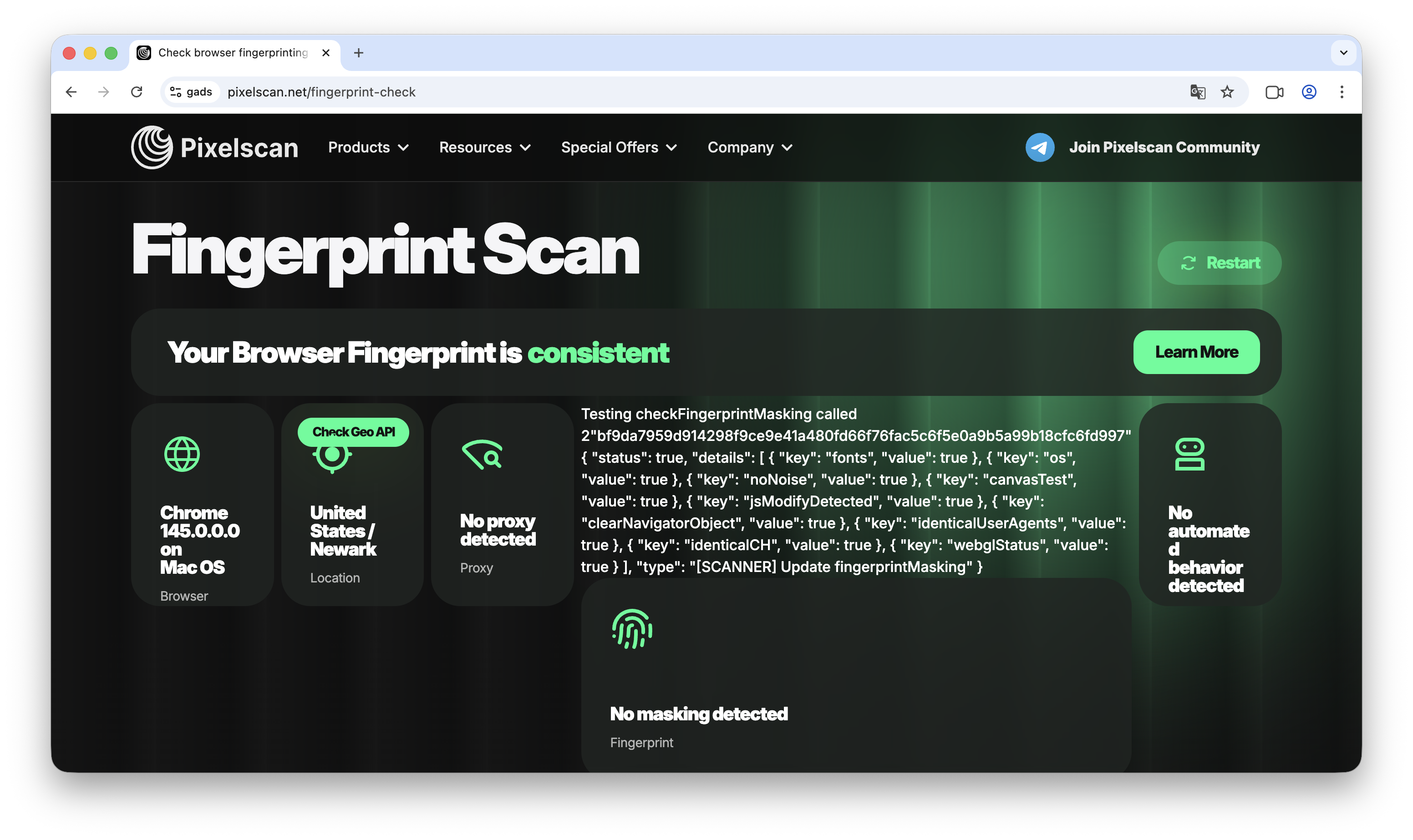Click the Telegram community icon
The width and height of the screenshot is (1413, 840).
(1039, 147)
